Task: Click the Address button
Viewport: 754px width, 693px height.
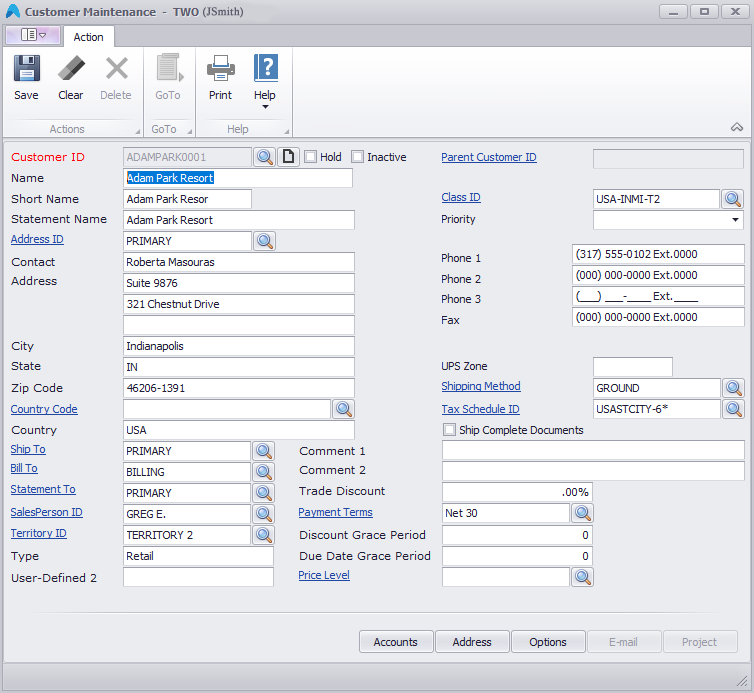Action: (472, 642)
